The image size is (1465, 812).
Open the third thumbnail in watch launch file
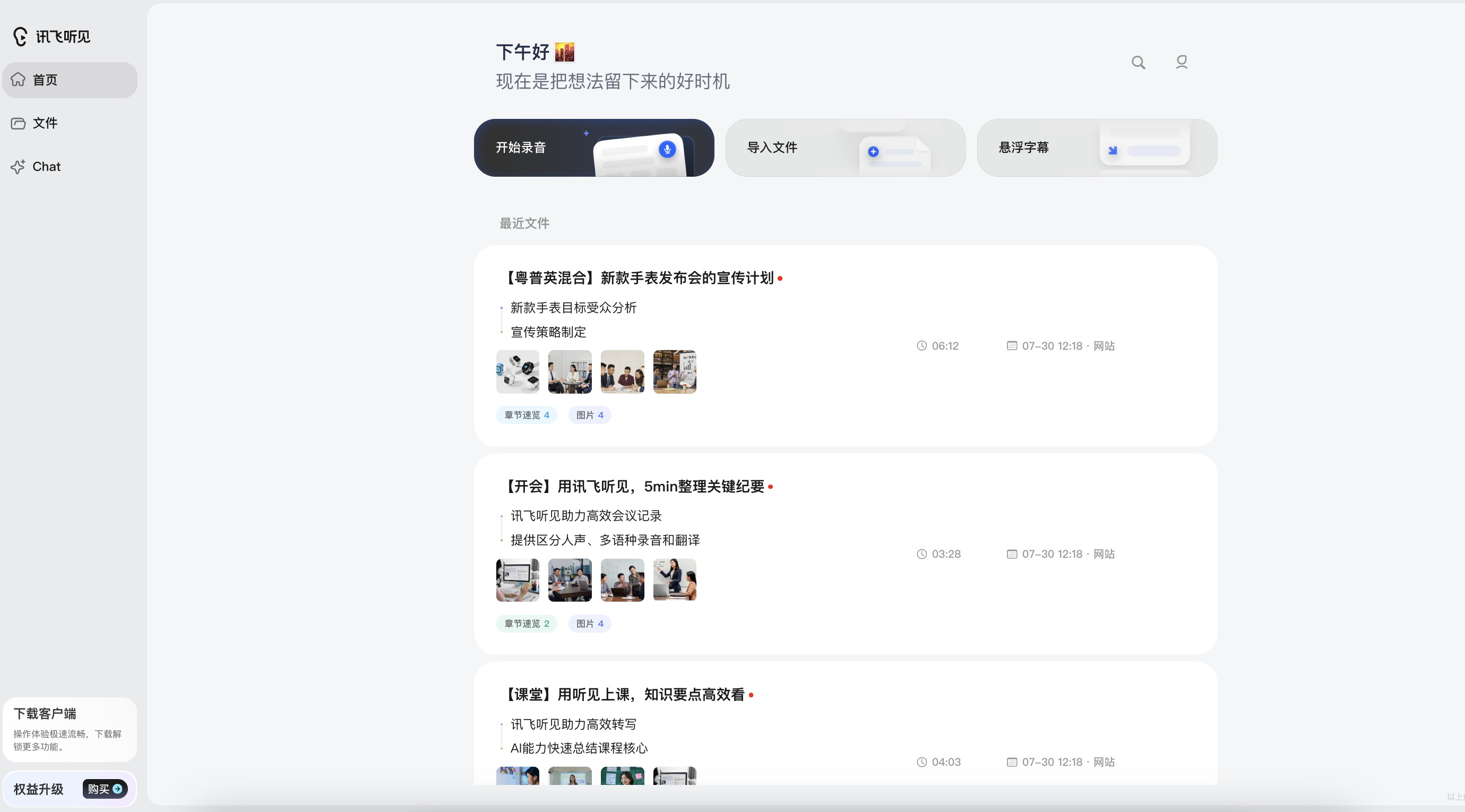tap(622, 372)
